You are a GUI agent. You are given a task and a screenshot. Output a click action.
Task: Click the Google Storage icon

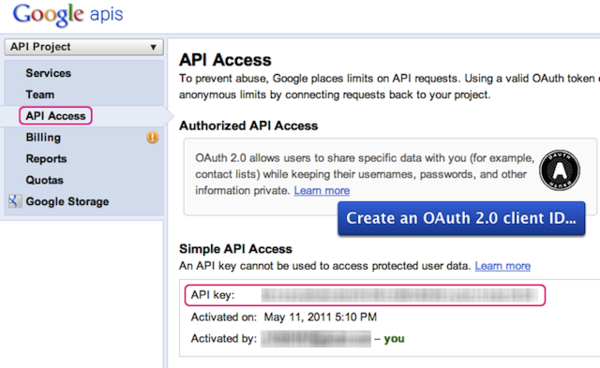point(14,201)
